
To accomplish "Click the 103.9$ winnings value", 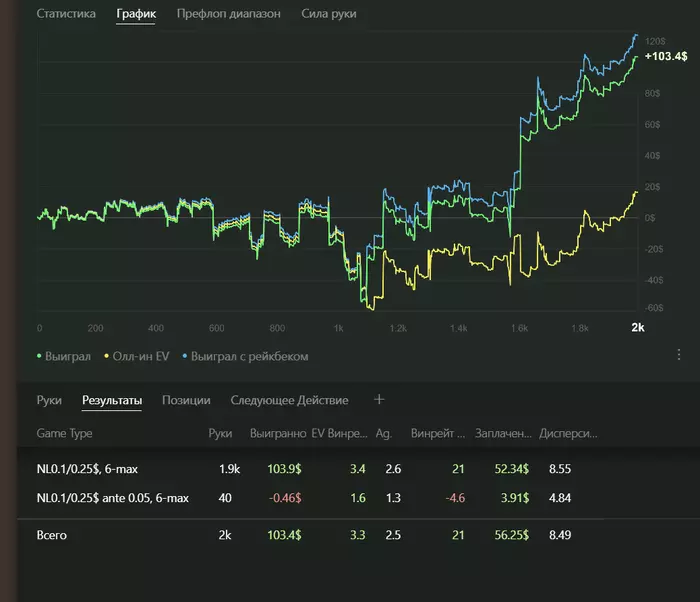I will [284, 469].
